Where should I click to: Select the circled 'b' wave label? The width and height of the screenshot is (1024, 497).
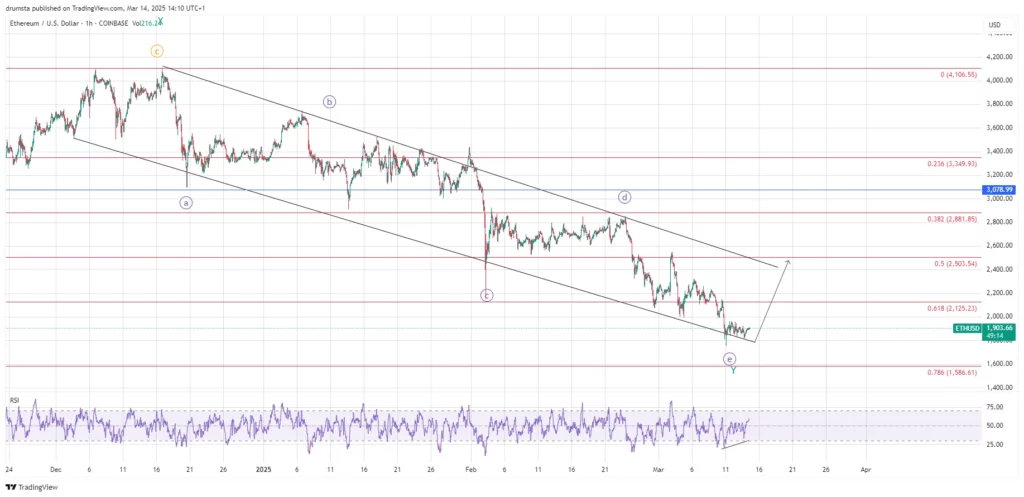click(x=329, y=101)
